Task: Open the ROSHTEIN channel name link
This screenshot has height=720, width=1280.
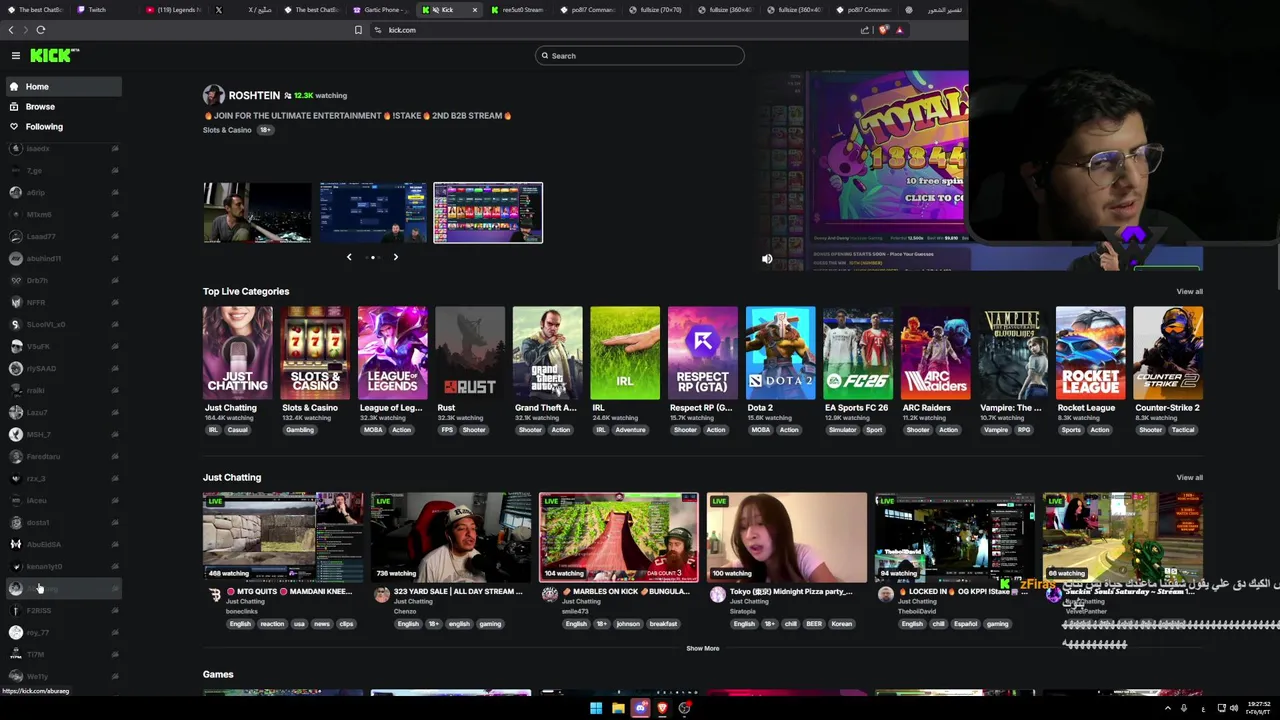Action: pyautogui.click(x=254, y=95)
